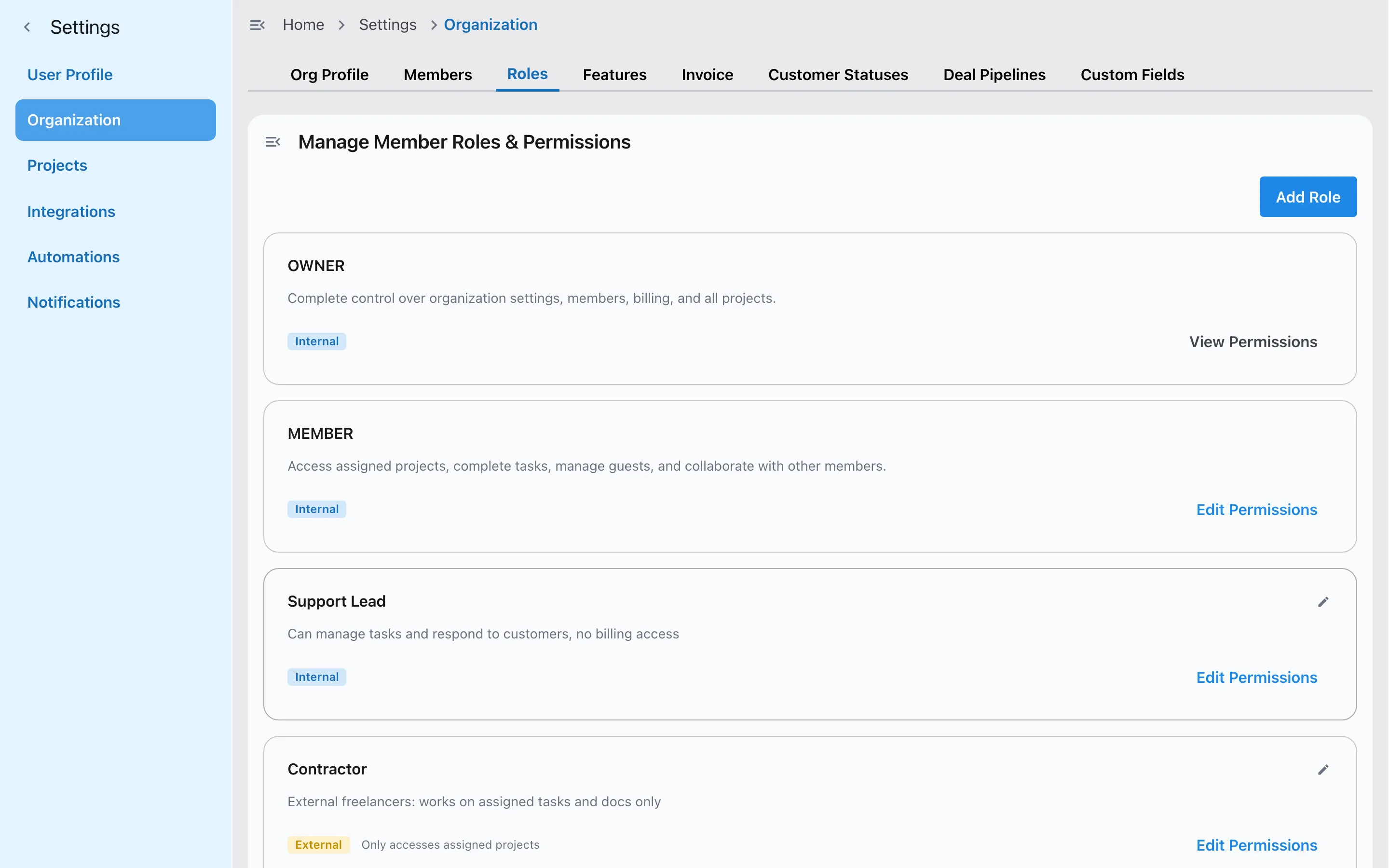Open the Custom Fields tab

(1132, 75)
